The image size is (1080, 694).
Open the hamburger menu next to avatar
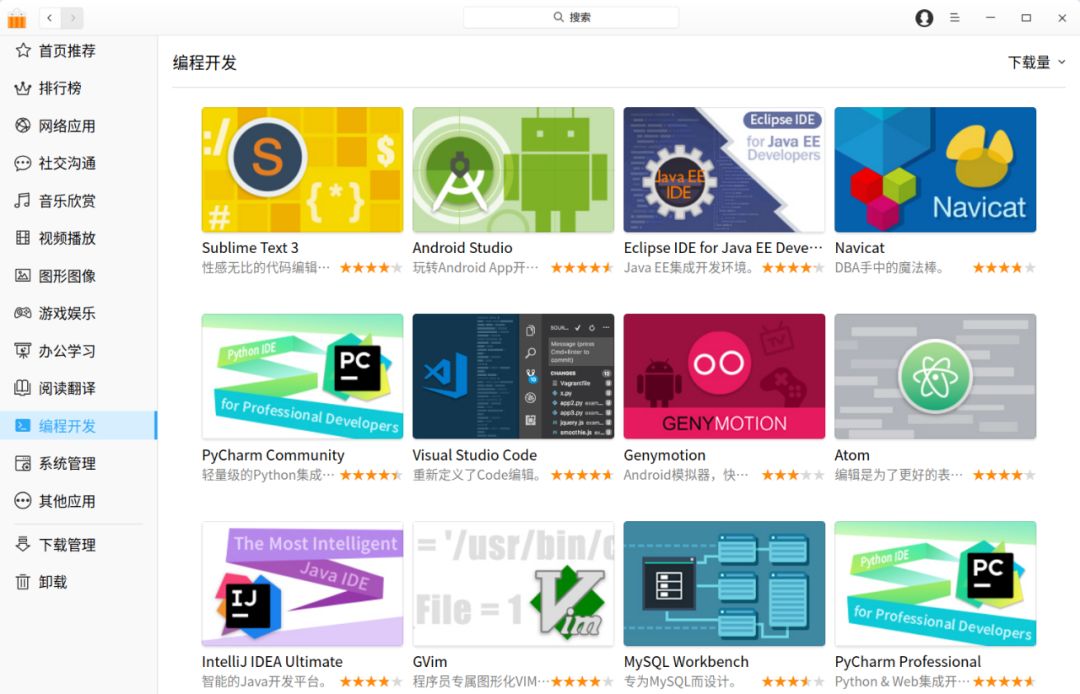[956, 17]
